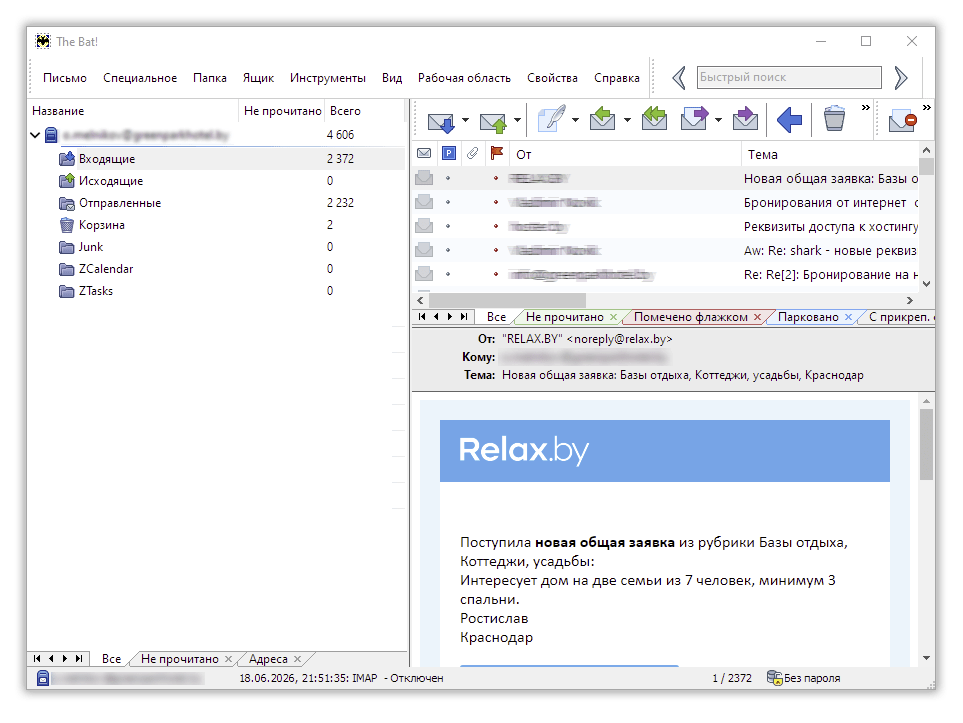
Task: Click the red flag column header icon
Action: (497, 153)
